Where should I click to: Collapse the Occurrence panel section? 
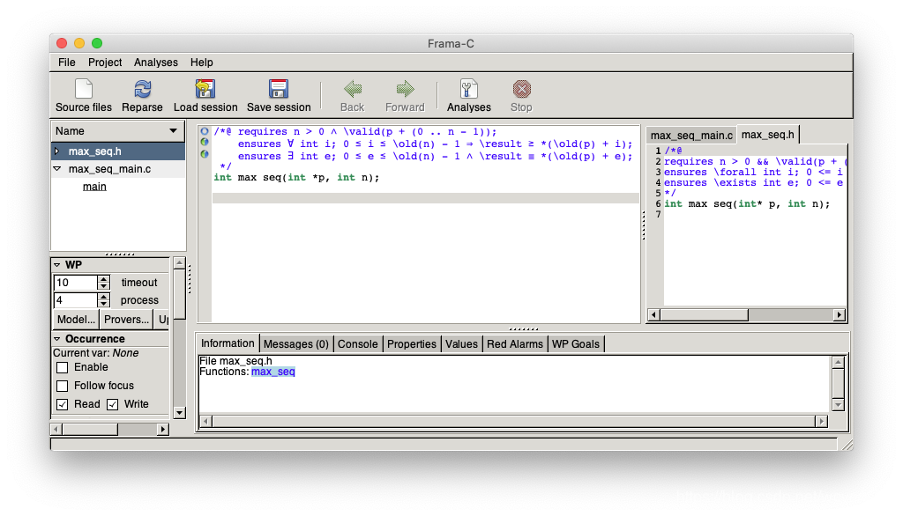57,338
